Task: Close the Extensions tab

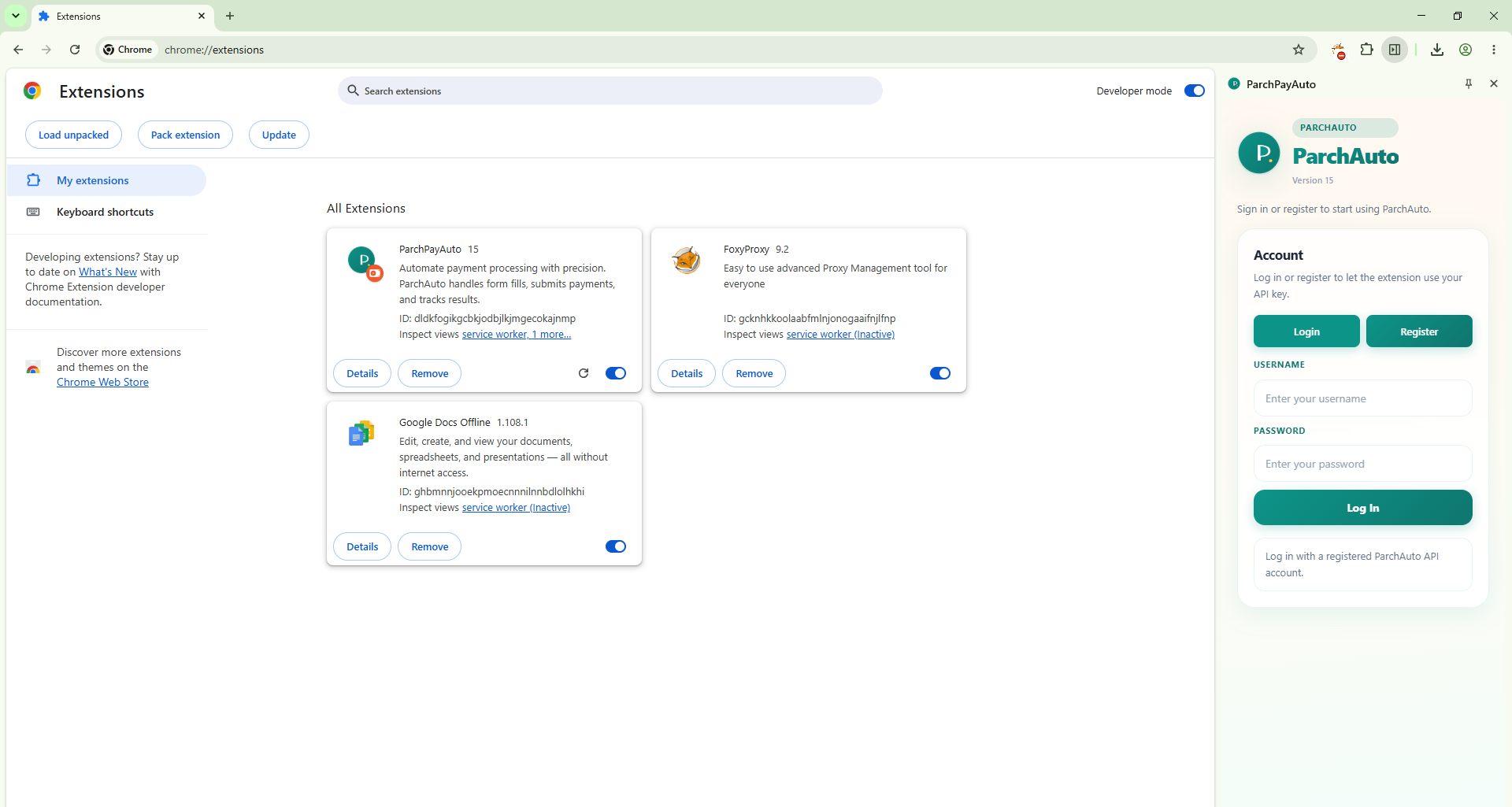Action: (202, 16)
